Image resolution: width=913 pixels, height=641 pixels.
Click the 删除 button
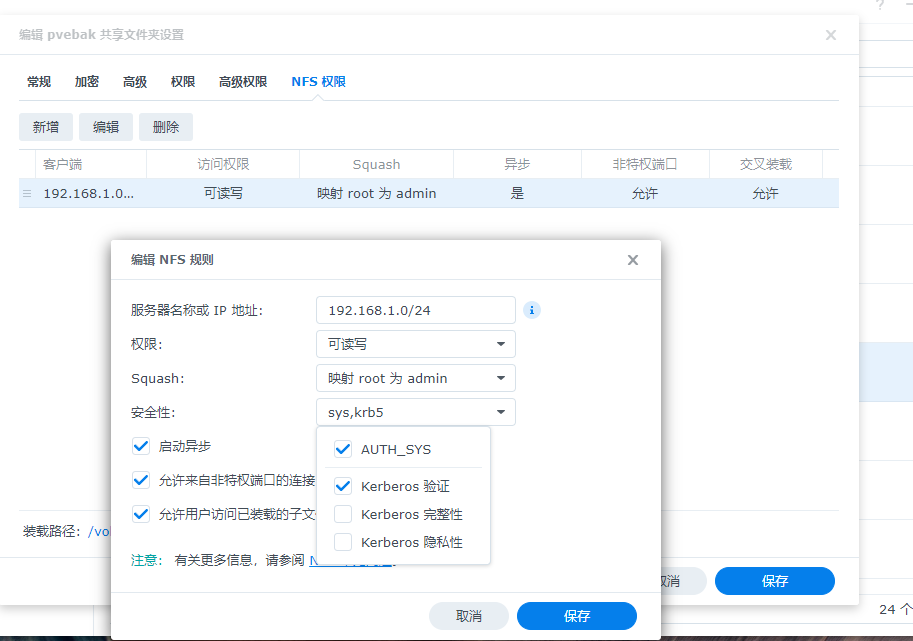[166, 127]
